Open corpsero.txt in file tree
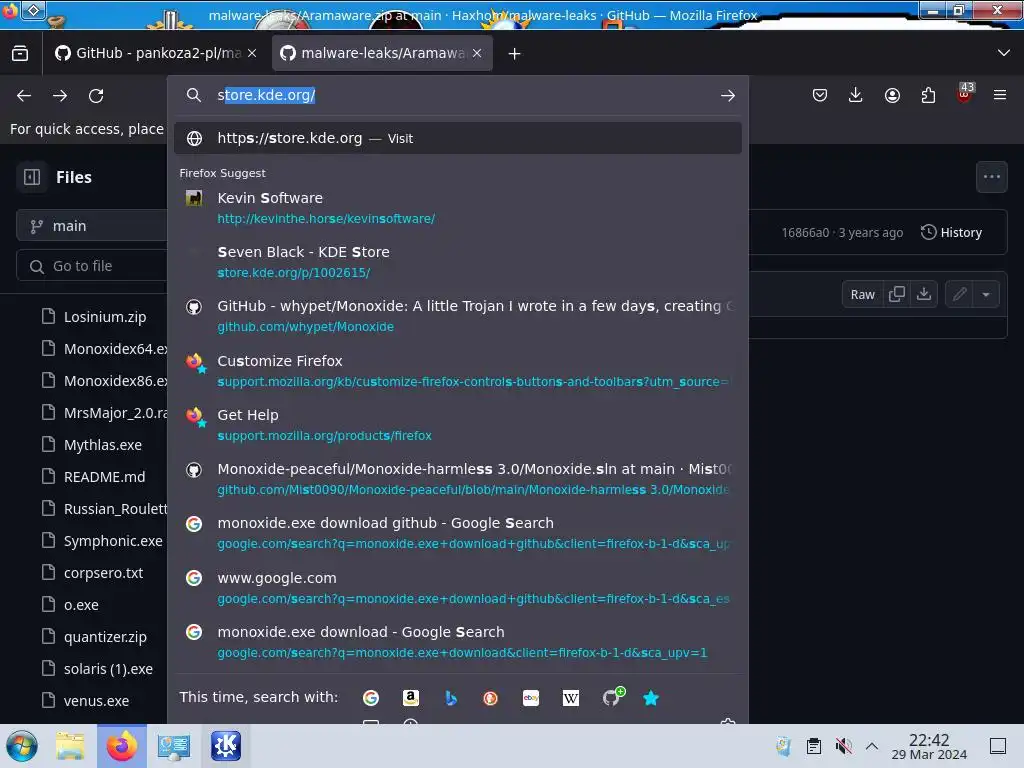Viewport: 1024px width, 768px height. coord(104,573)
